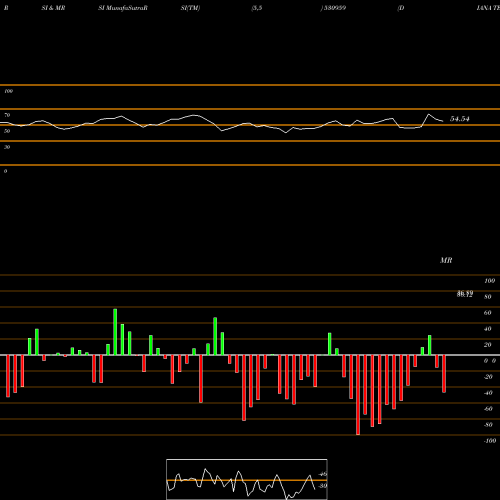Click the -60 label on MR axis

488,409
